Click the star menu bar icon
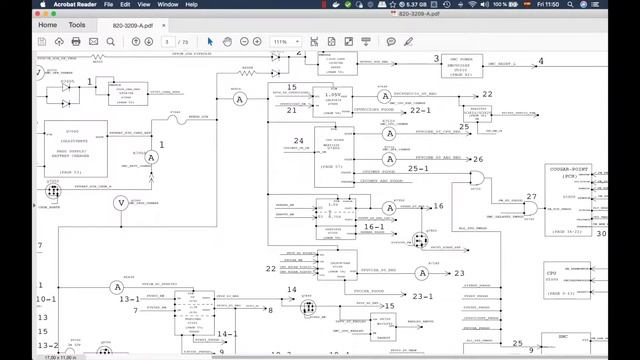The height and width of the screenshot is (360, 640). [x=393, y=4]
